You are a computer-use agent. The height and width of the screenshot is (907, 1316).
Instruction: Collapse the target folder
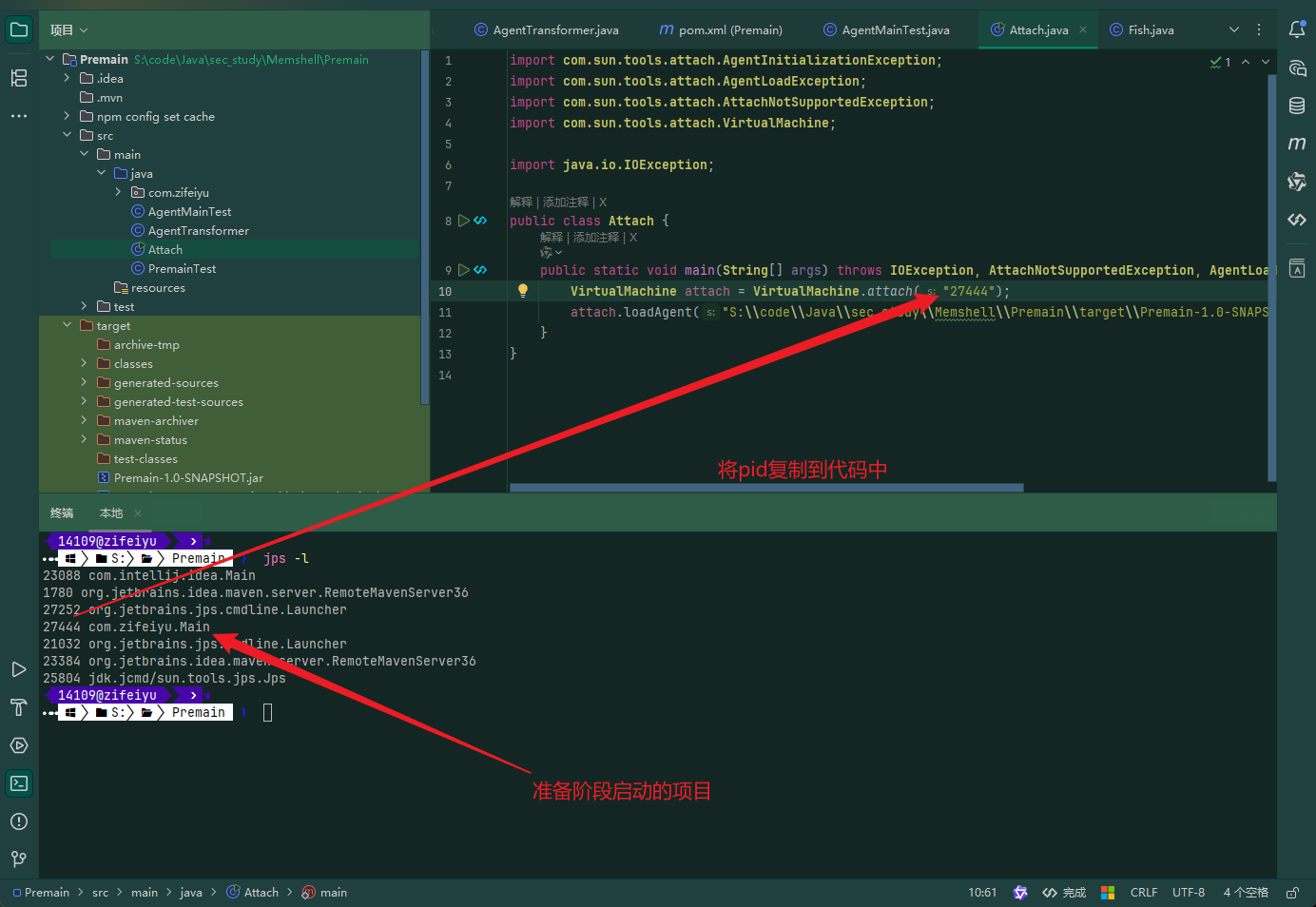pyautogui.click(x=67, y=325)
